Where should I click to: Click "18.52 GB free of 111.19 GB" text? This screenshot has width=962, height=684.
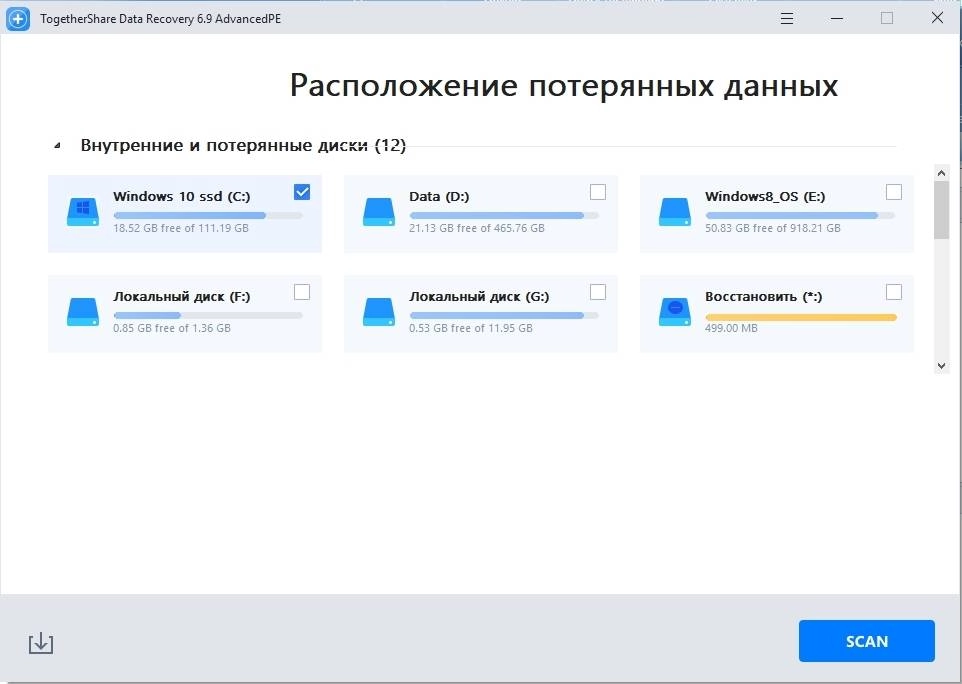(181, 228)
